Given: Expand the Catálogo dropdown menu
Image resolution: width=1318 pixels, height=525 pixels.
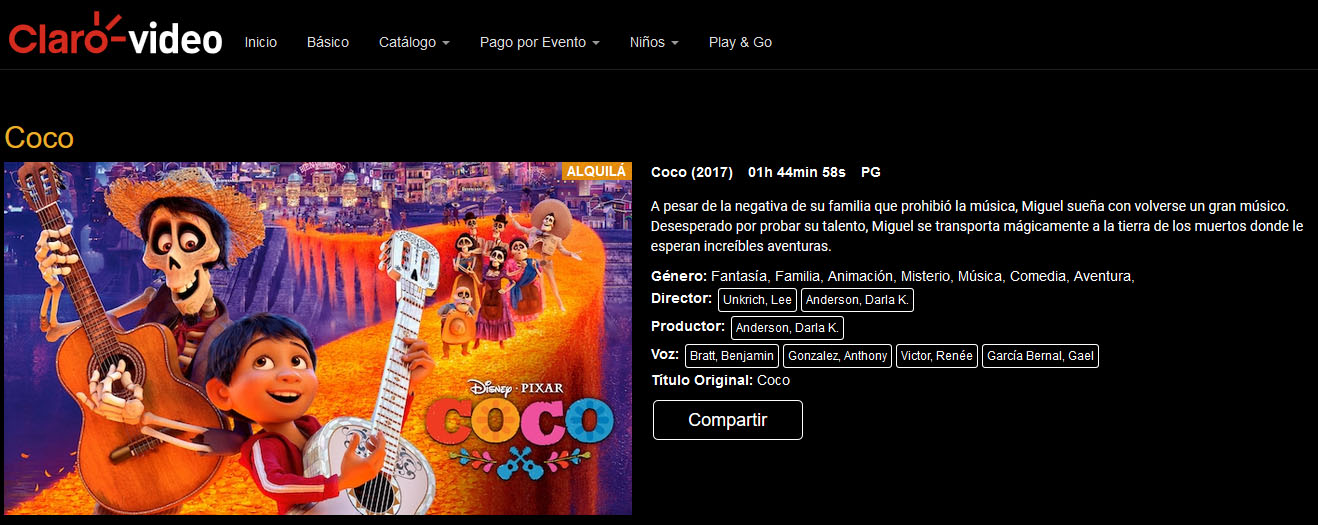Looking at the screenshot, I should [x=414, y=42].
